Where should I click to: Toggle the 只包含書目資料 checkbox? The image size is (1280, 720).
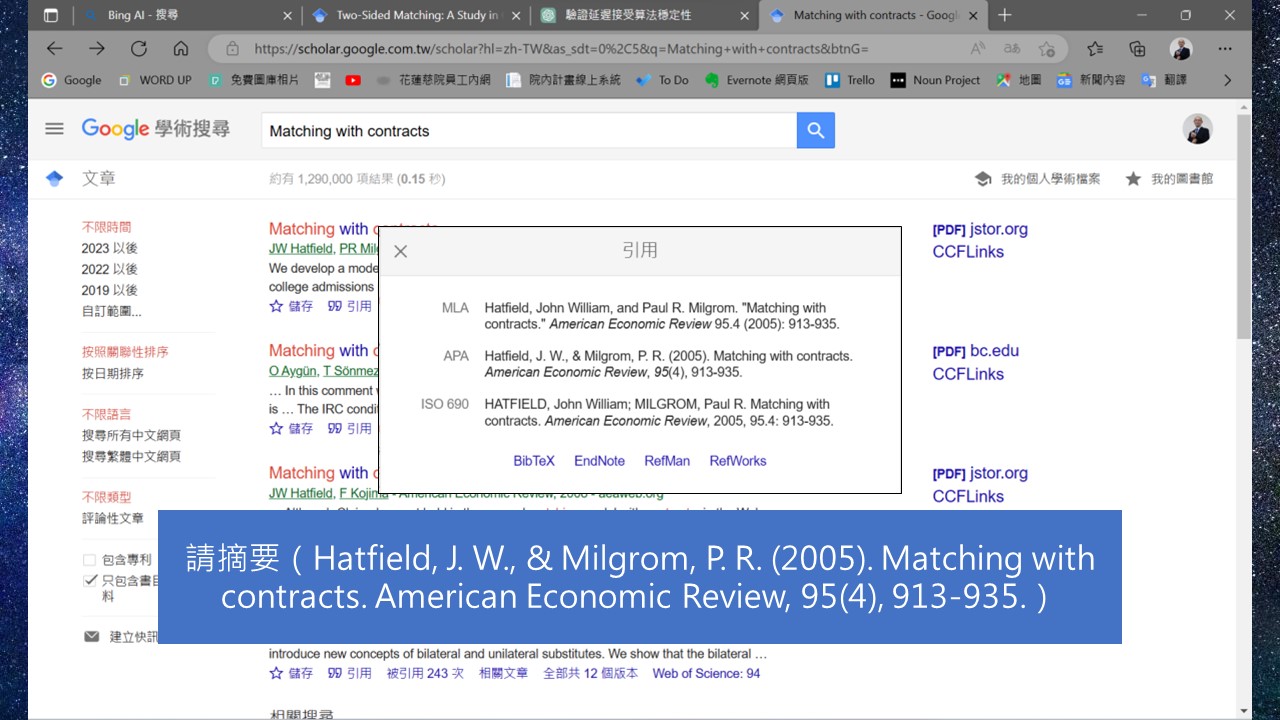[x=90, y=581]
